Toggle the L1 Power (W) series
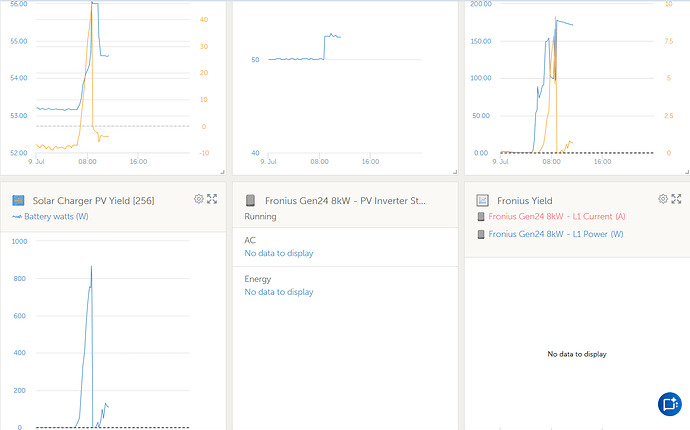This screenshot has width=690, height=430. pyautogui.click(x=561, y=234)
